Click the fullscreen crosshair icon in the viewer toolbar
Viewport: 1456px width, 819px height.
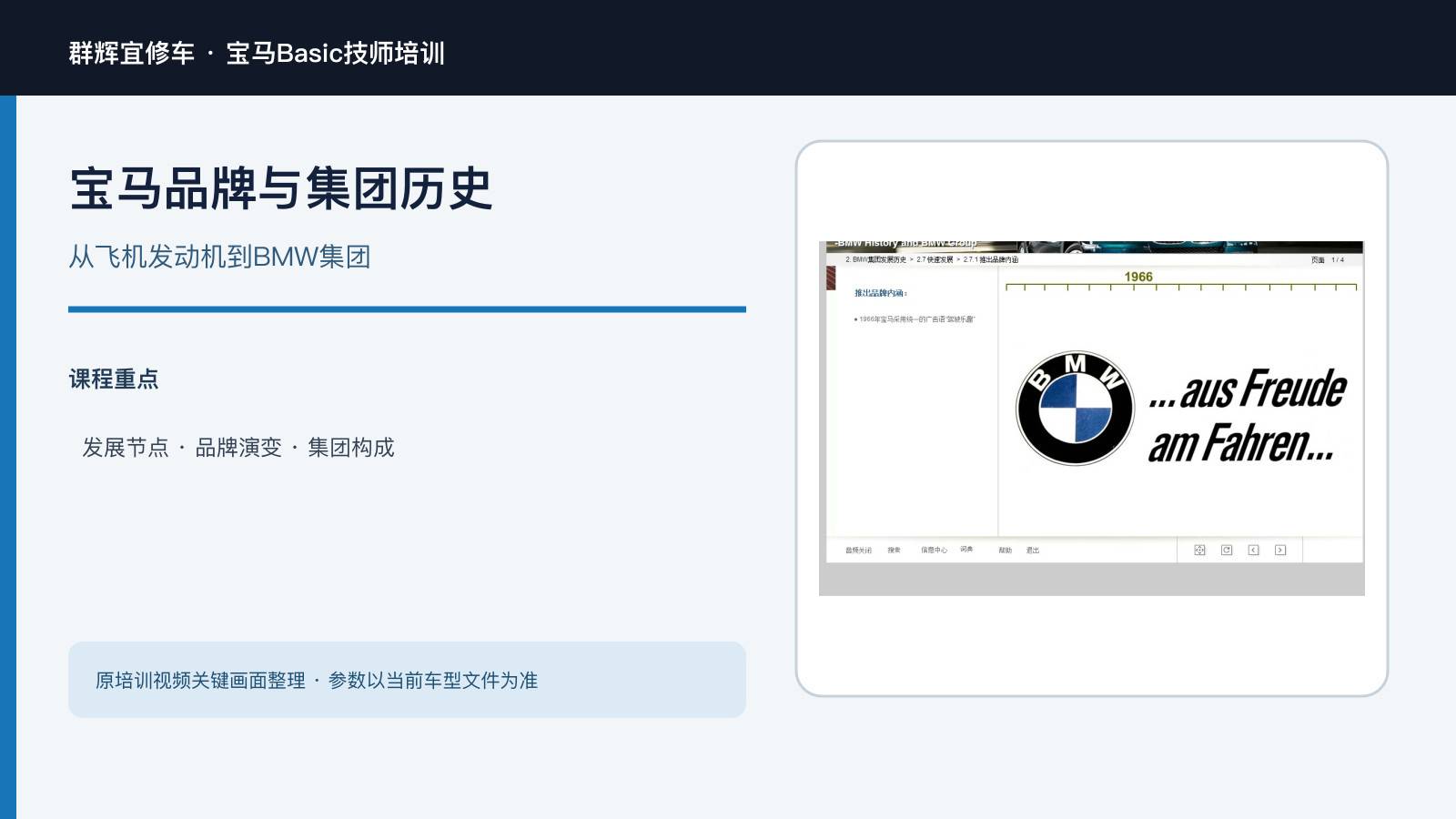[x=1199, y=550]
